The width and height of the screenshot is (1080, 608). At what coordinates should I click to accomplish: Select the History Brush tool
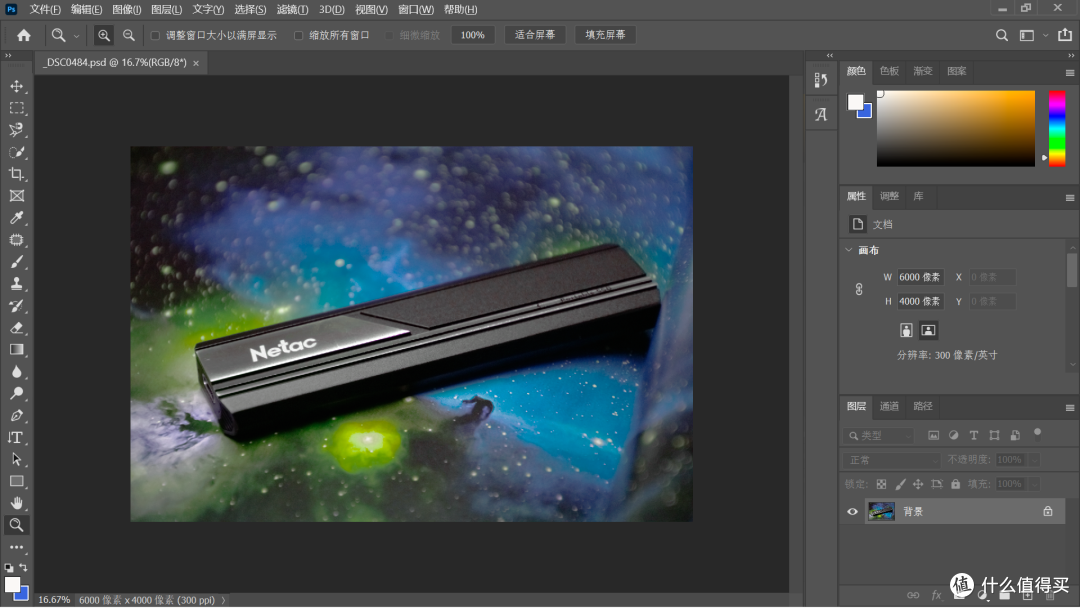[x=17, y=306]
